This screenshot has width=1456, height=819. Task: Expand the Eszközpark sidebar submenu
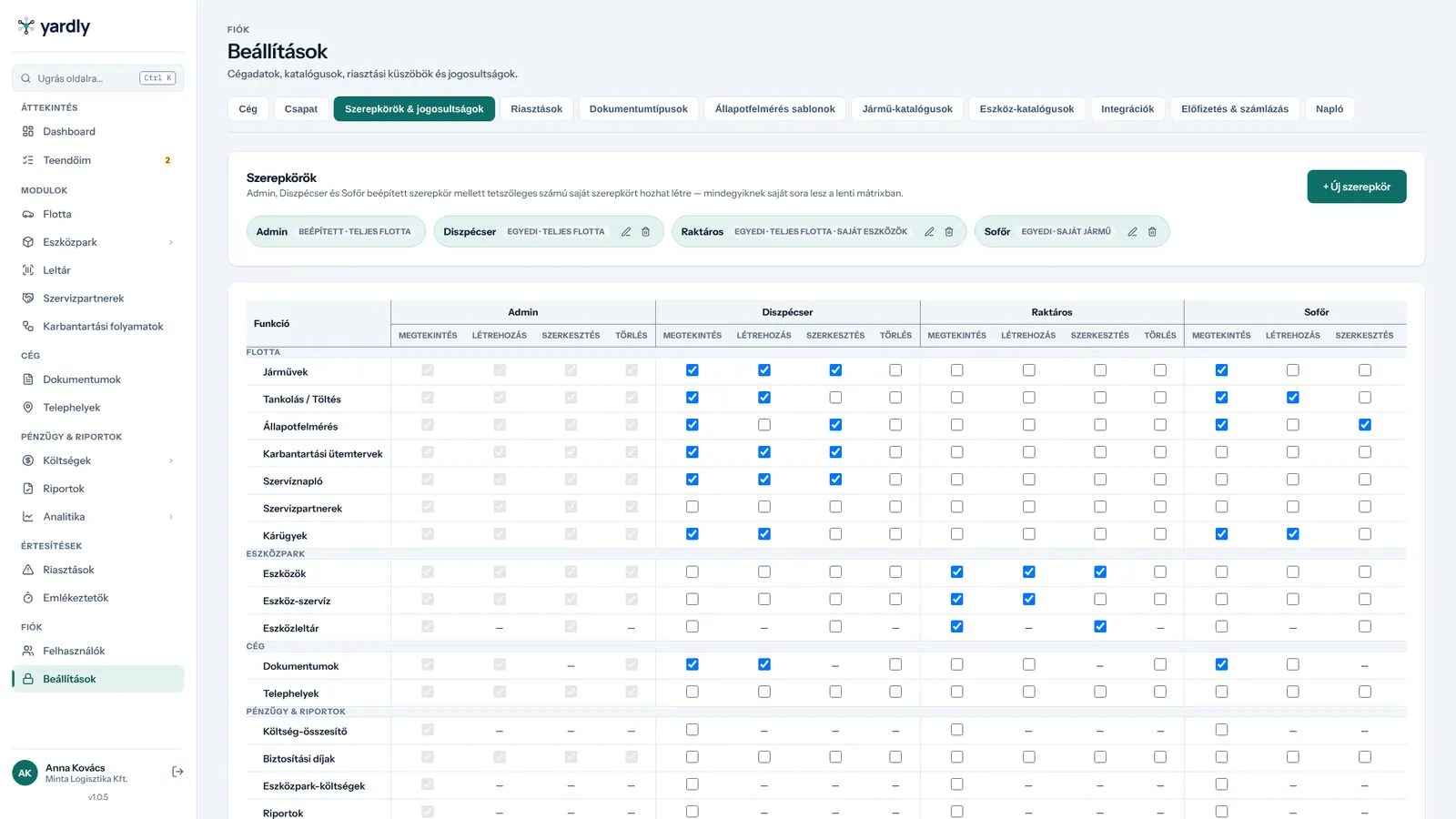(171, 243)
